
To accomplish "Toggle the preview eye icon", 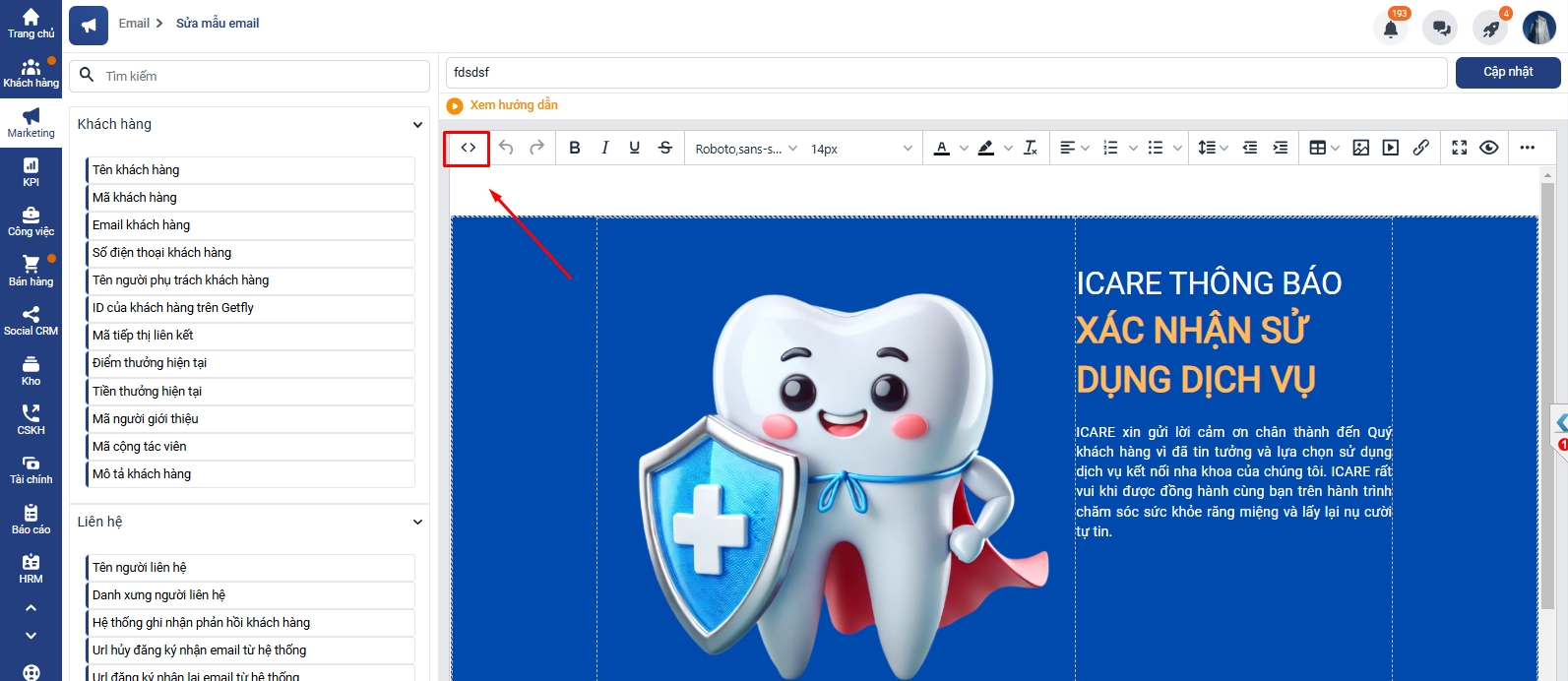I will [x=1488, y=148].
